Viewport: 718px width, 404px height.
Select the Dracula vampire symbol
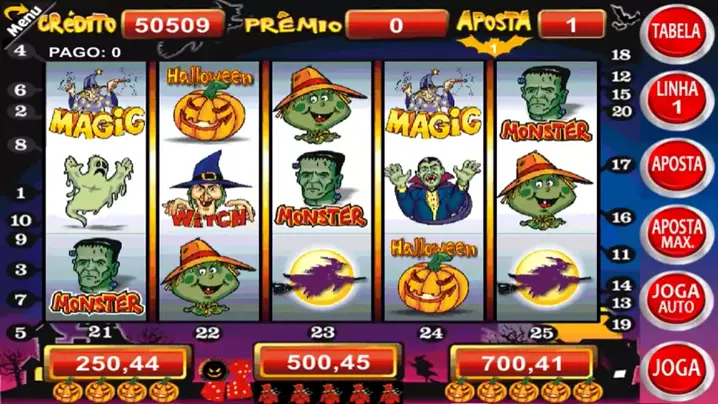(433, 190)
